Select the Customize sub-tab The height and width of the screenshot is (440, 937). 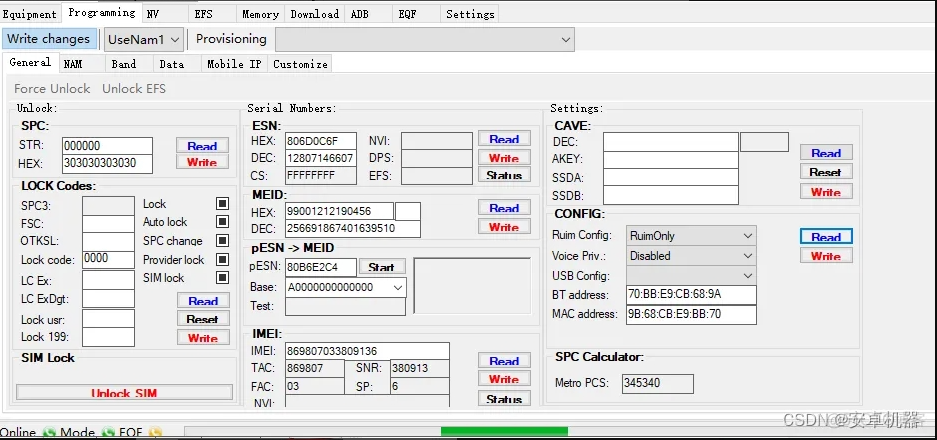[x=300, y=64]
